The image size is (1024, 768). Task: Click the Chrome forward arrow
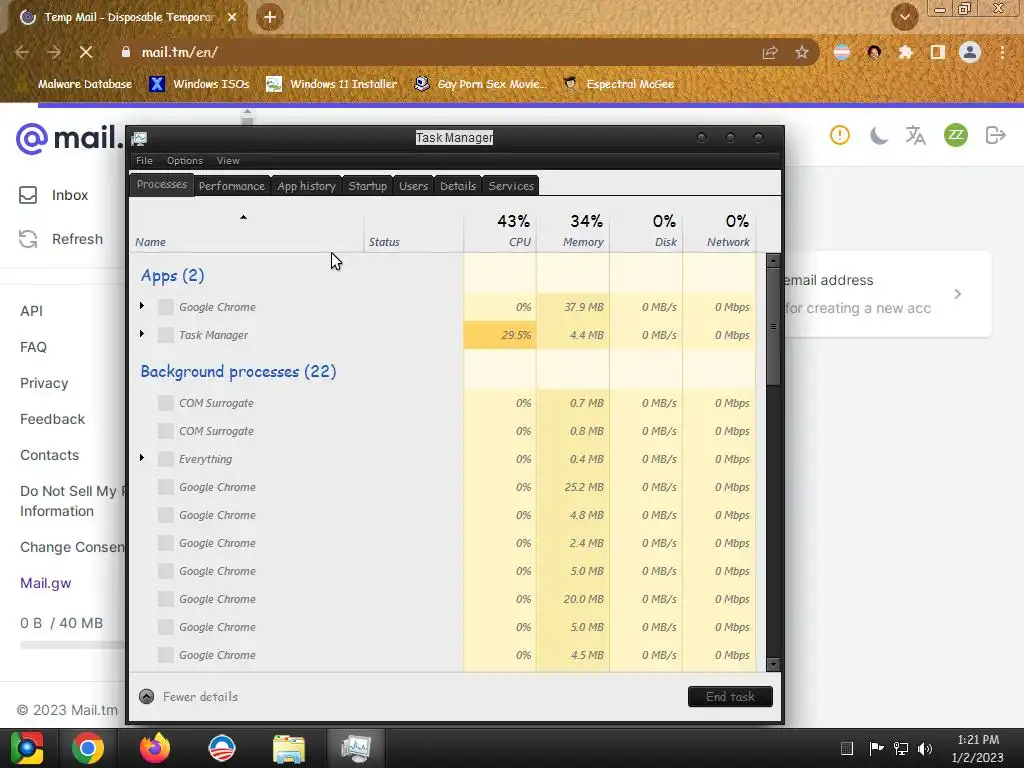click(54, 52)
